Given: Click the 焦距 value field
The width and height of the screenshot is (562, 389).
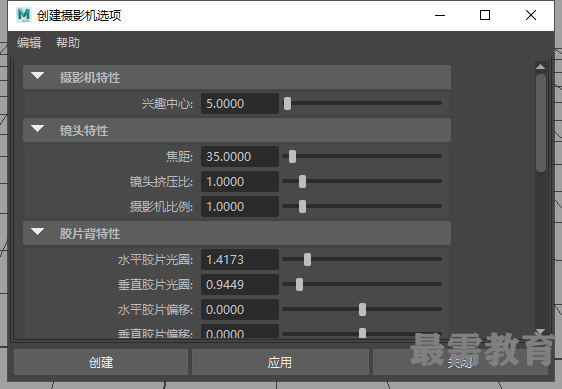Looking at the screenshot, I should pyautogui.click(x=240, y=157).
